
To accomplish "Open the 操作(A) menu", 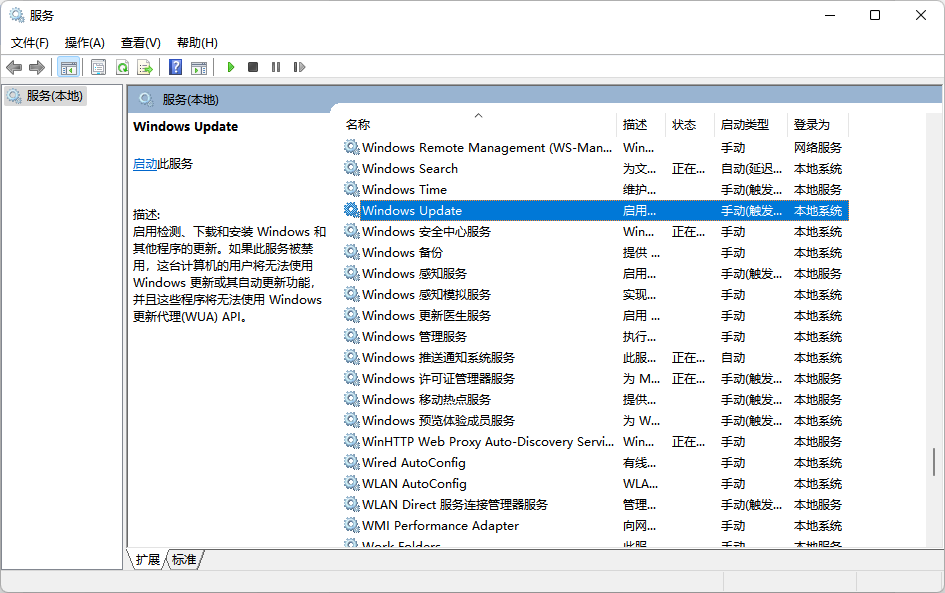I will pos(86,43).
